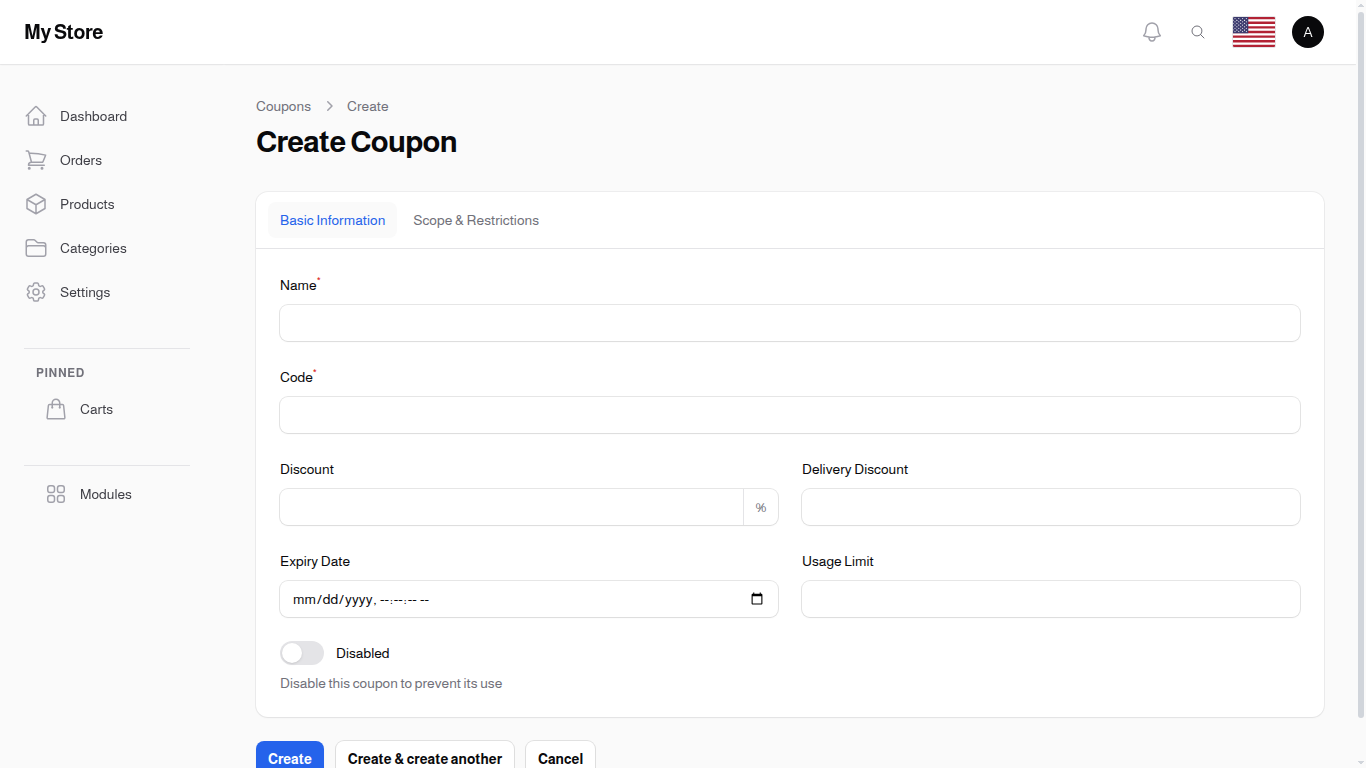Switch to the Scope & Restrictions tab
Screen dimensions: 1366x768
click(x=476, y=220)
